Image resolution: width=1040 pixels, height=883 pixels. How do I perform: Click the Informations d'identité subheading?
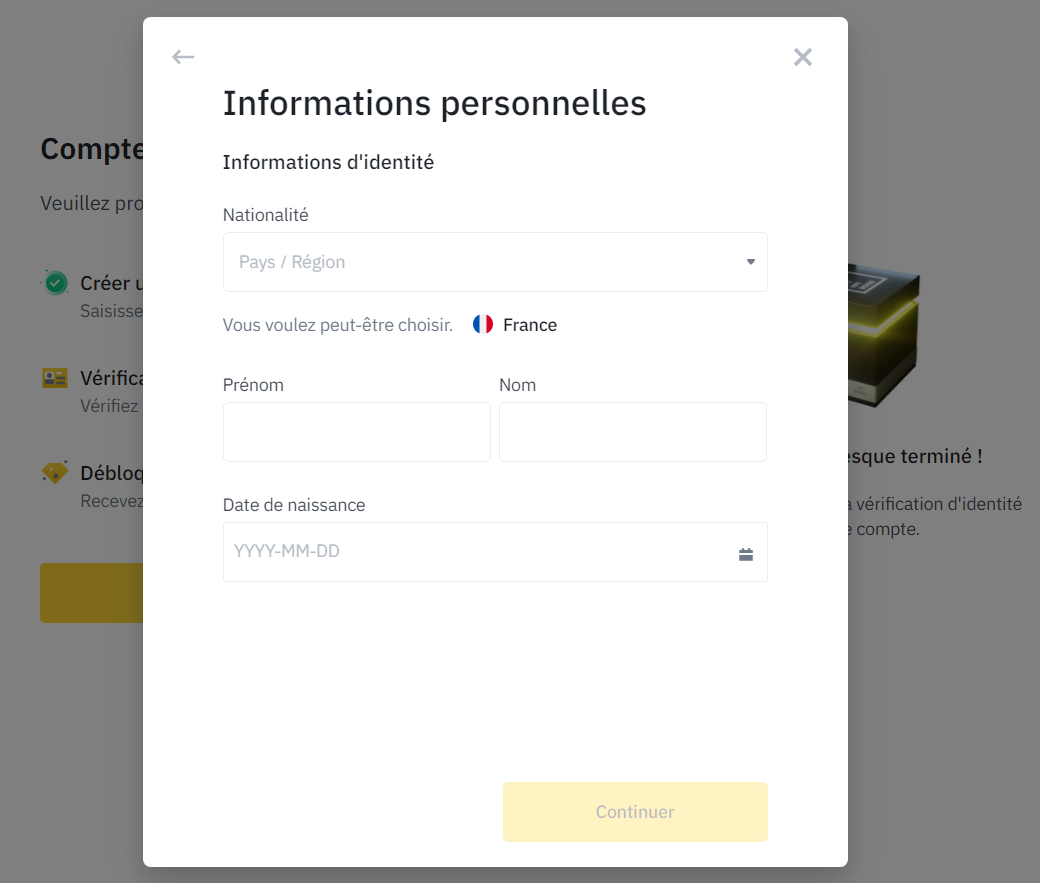tap(328, 162)
